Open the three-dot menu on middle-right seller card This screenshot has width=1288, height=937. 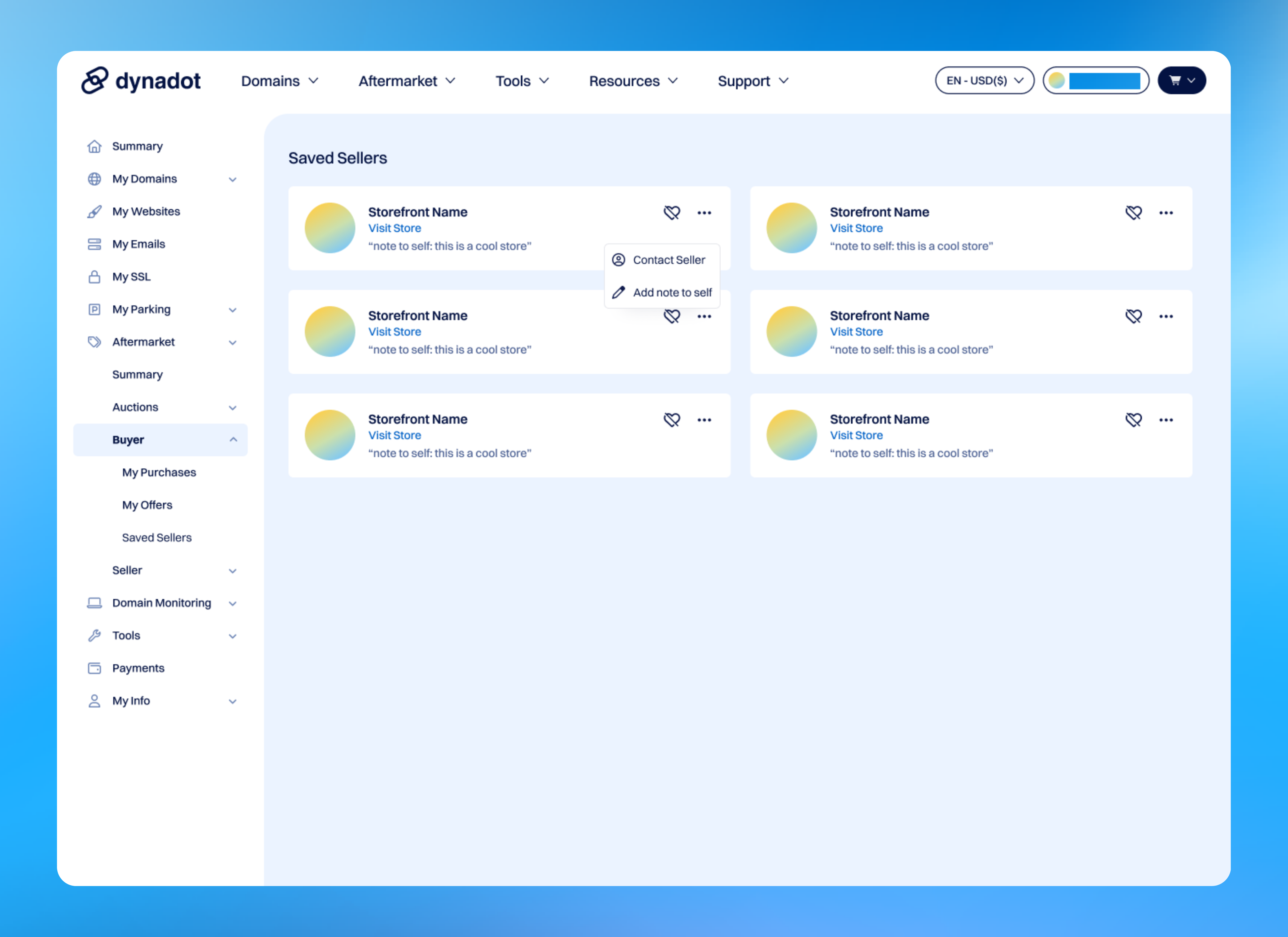[1166, 316]
